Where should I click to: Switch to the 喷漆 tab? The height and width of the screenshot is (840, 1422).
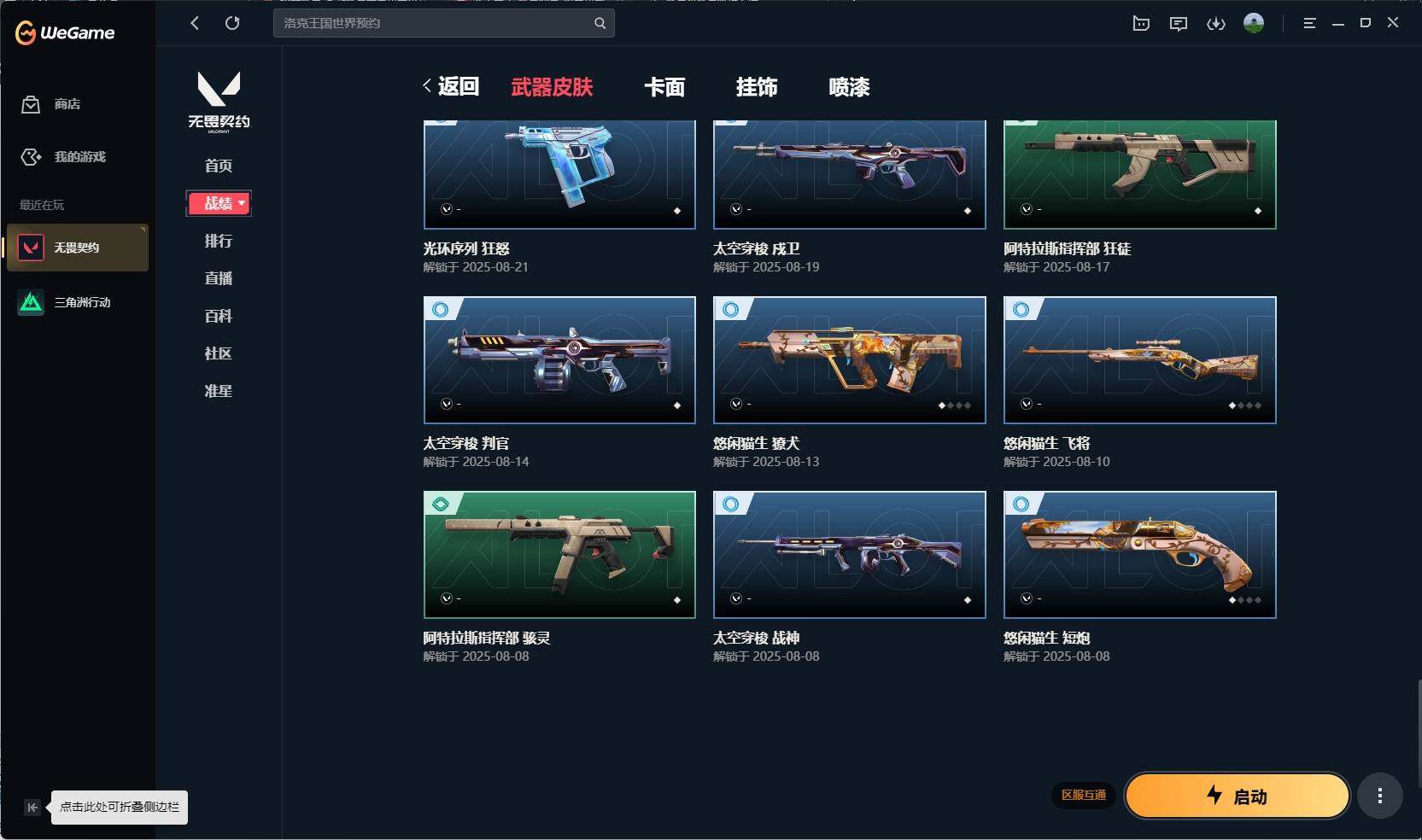(849, 87)
